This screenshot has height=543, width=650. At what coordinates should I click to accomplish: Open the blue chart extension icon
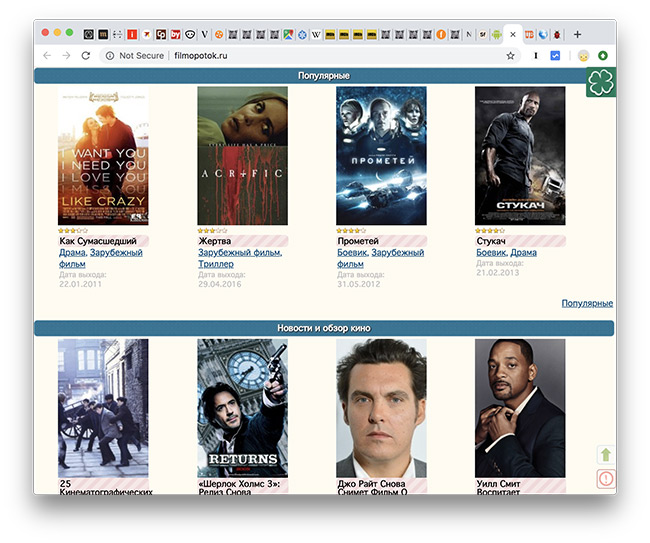click(x=555, y=56)
